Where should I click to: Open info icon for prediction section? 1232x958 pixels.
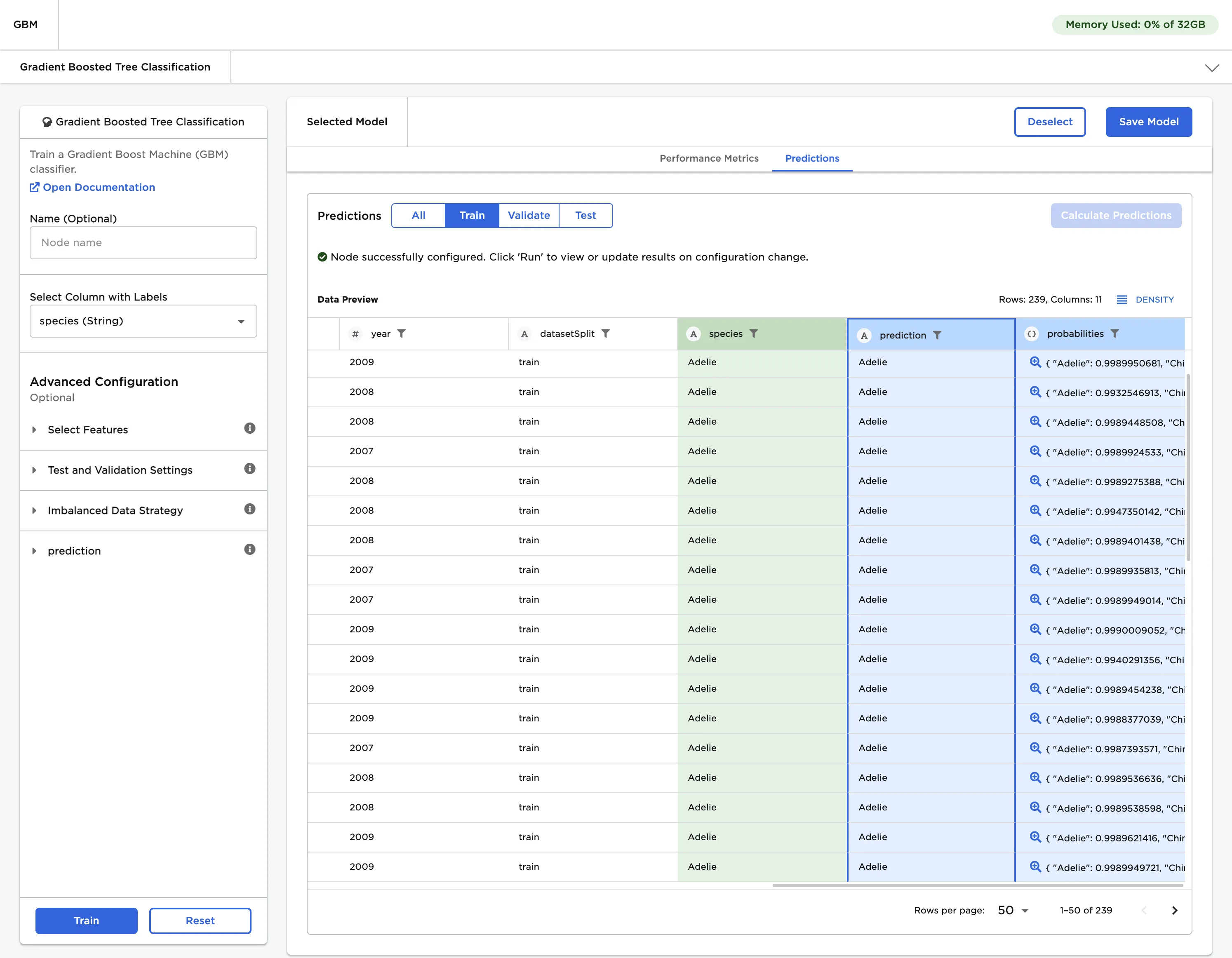pos(250,550)
